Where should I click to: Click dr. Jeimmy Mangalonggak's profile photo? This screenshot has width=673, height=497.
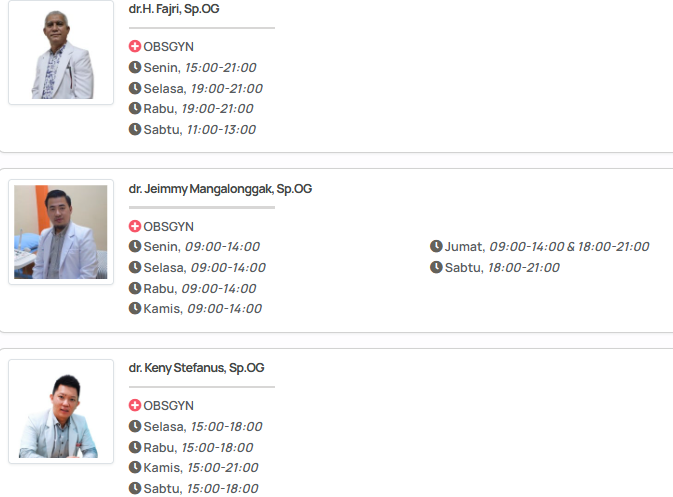(x=61, y=232)
